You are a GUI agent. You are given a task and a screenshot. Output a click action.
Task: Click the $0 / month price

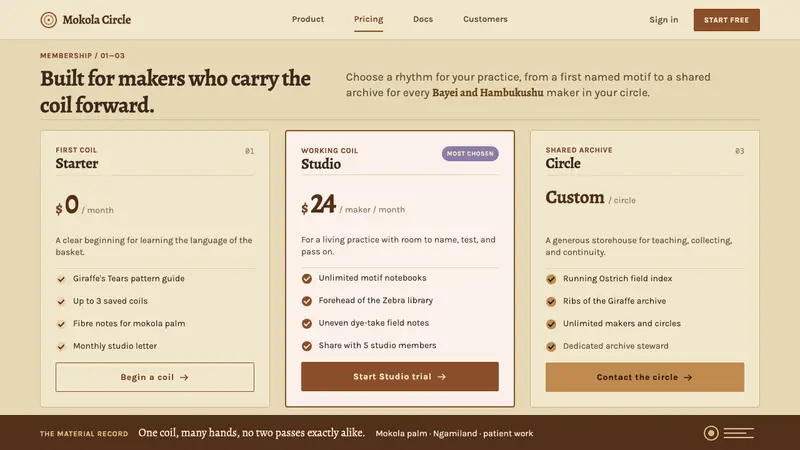[x=85, y=205]
